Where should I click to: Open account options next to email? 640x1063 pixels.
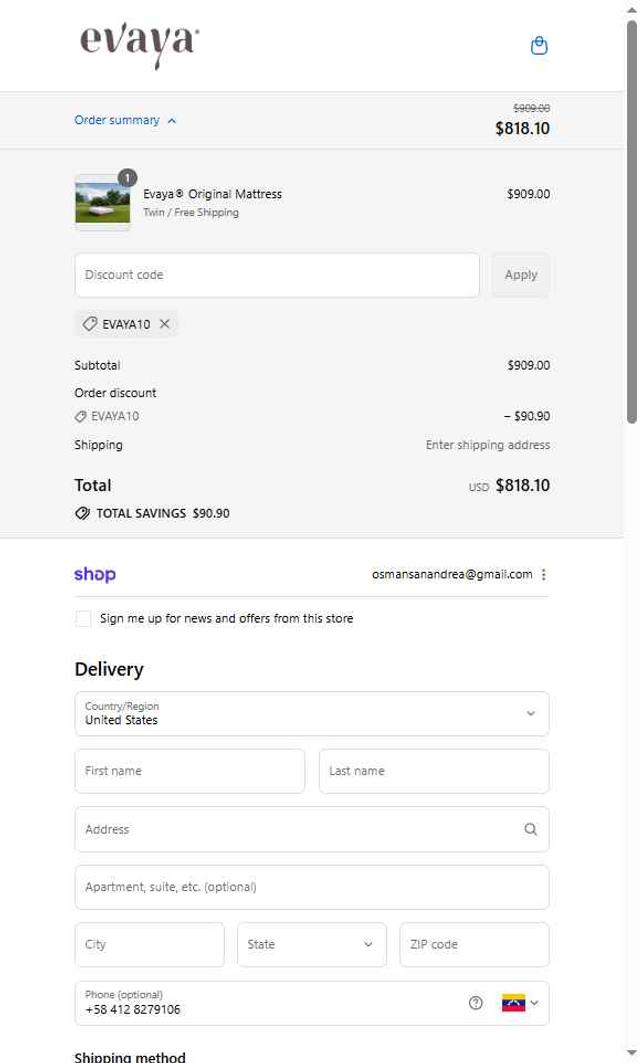tap(544, 575)
